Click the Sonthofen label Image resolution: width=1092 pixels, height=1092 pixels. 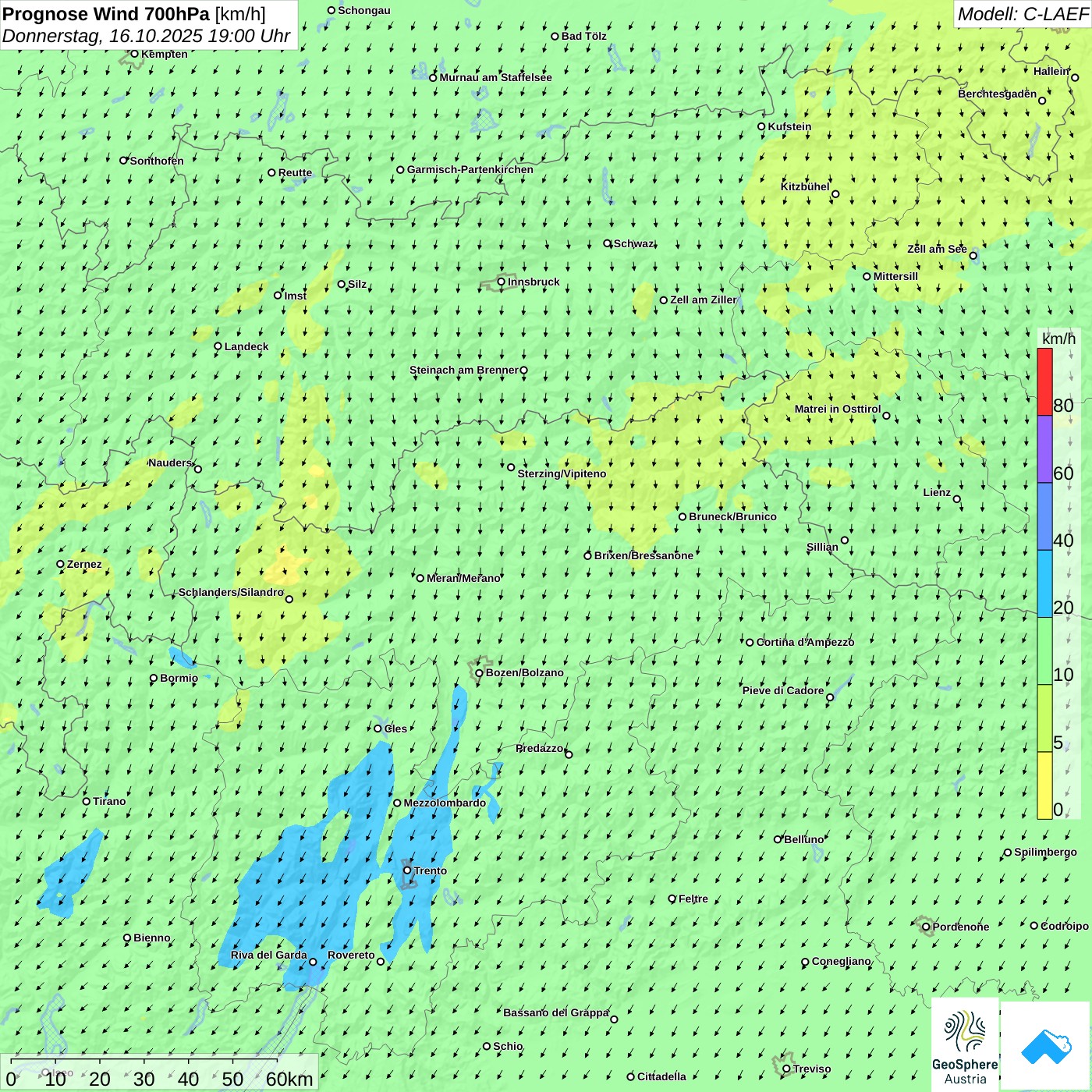click(157, 161)
